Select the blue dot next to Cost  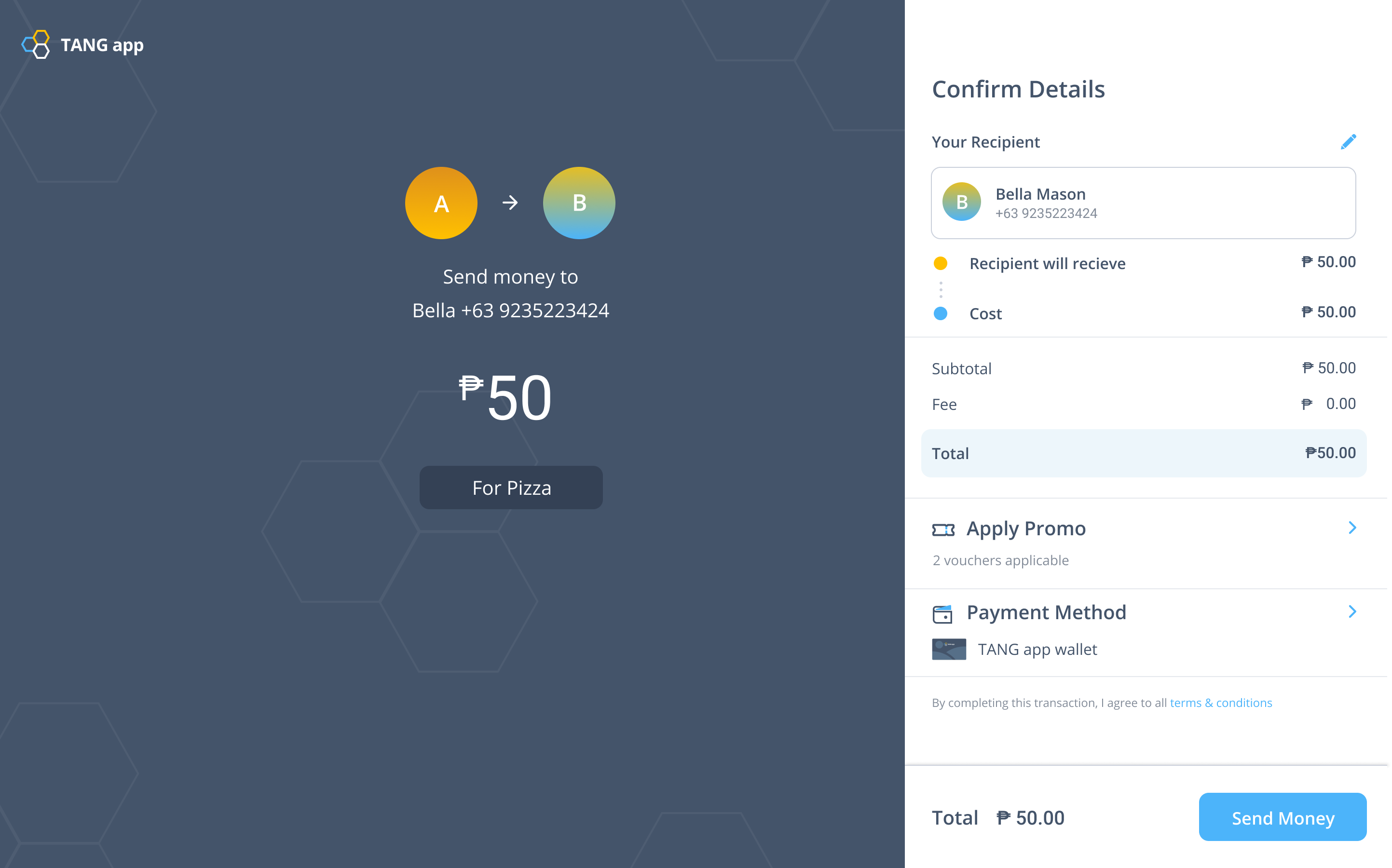[x=940, y=313]
